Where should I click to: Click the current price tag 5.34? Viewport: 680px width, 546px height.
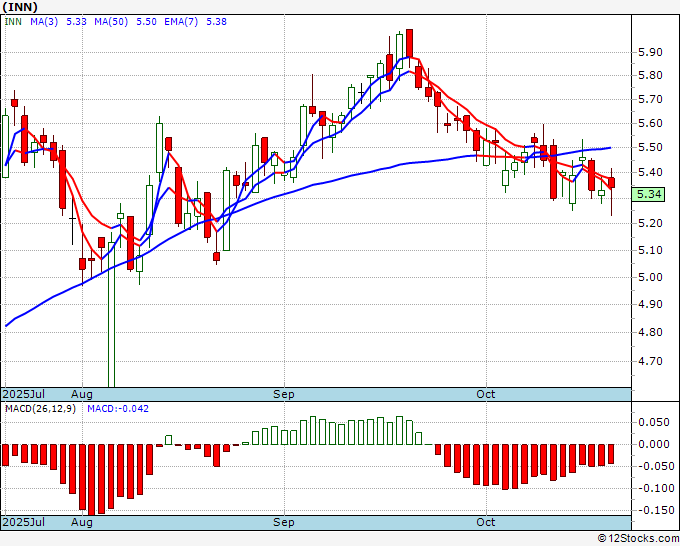point(648,194)
